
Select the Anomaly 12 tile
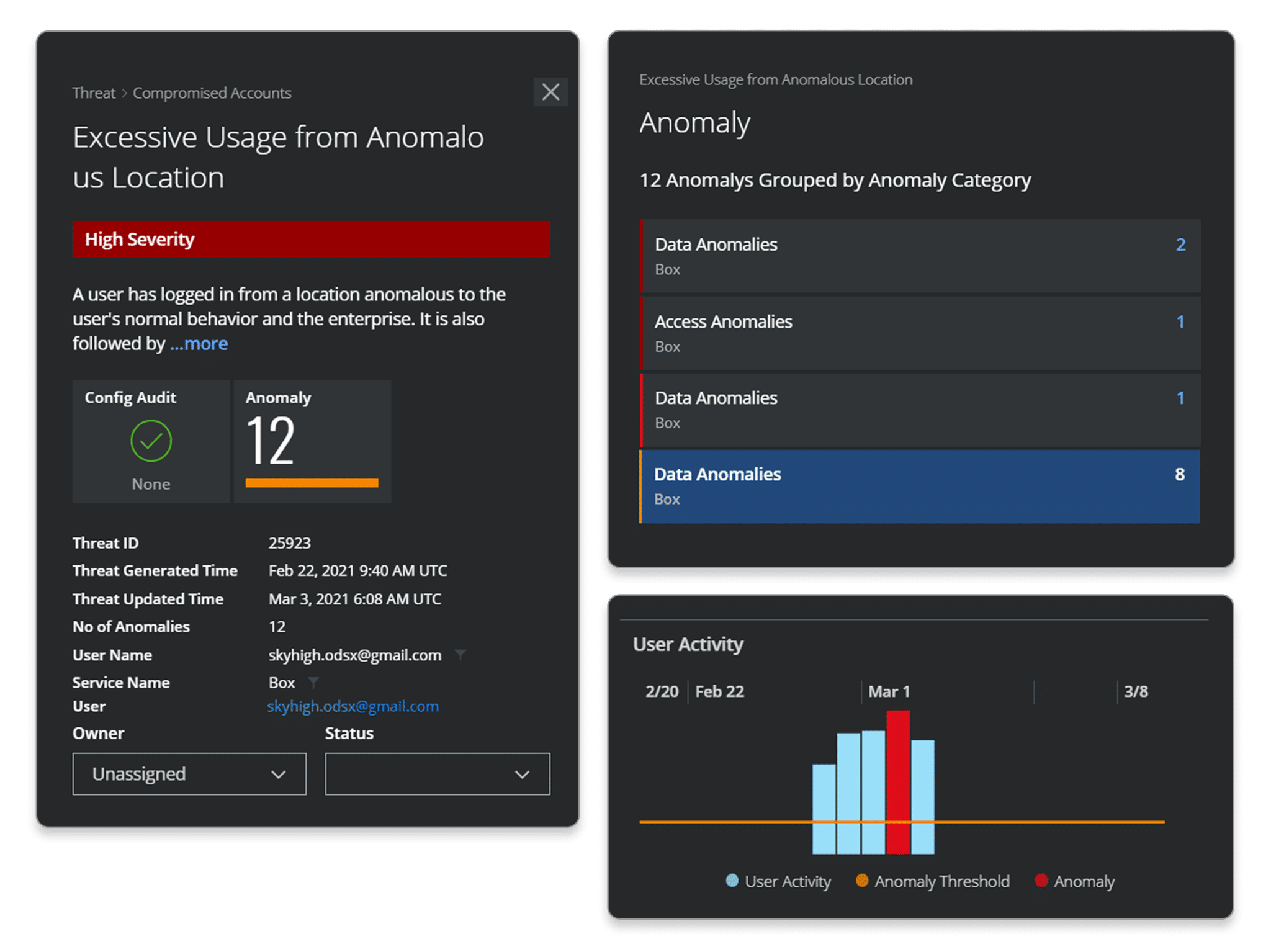coord(312,441)
